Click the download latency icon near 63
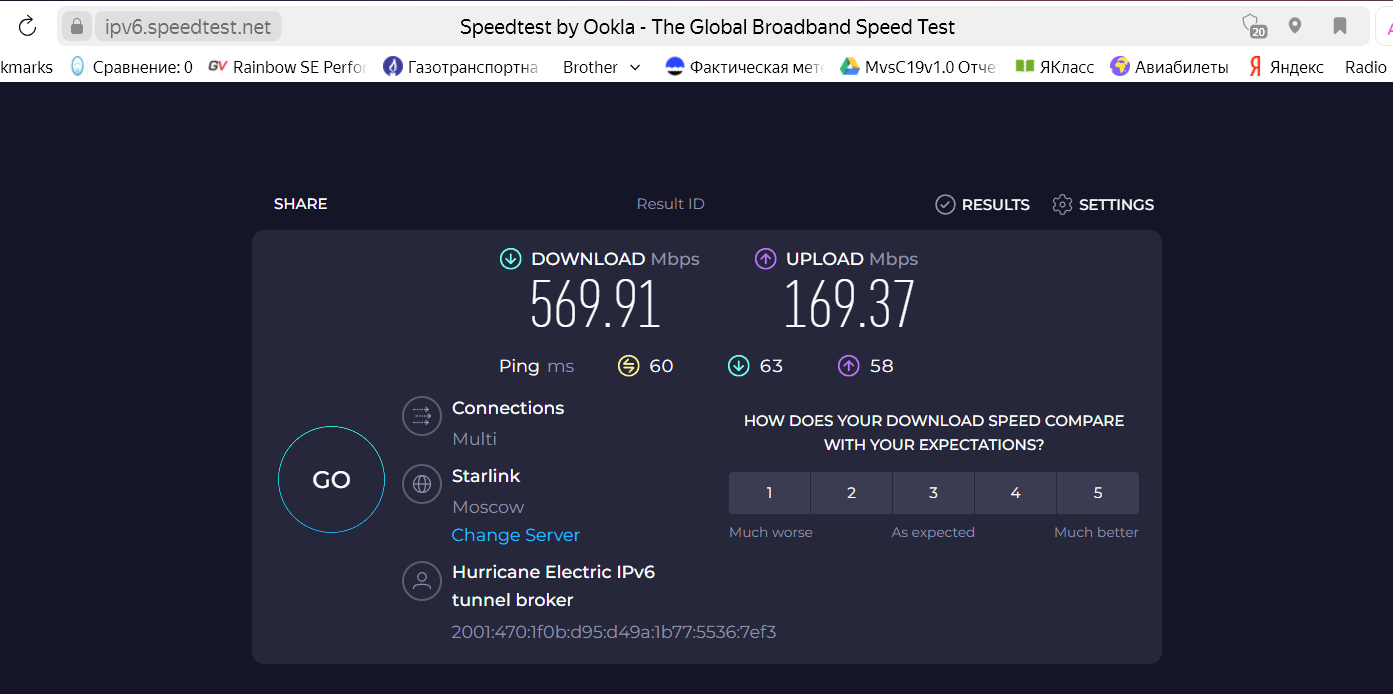Viewport: 1393px width, 694px height. point(738,366)
